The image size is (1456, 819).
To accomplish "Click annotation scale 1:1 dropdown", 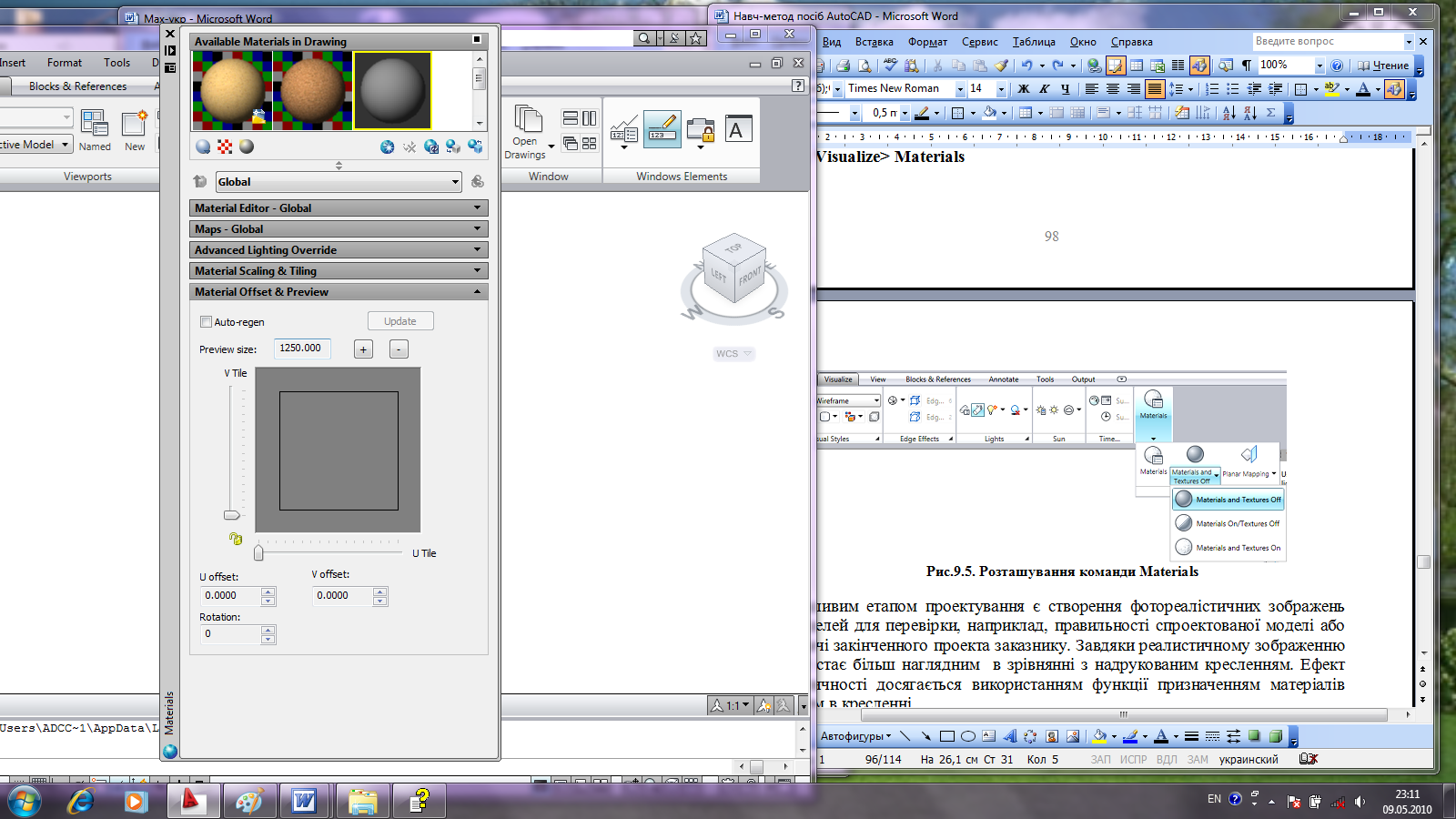I will click(x=733, y=705).
